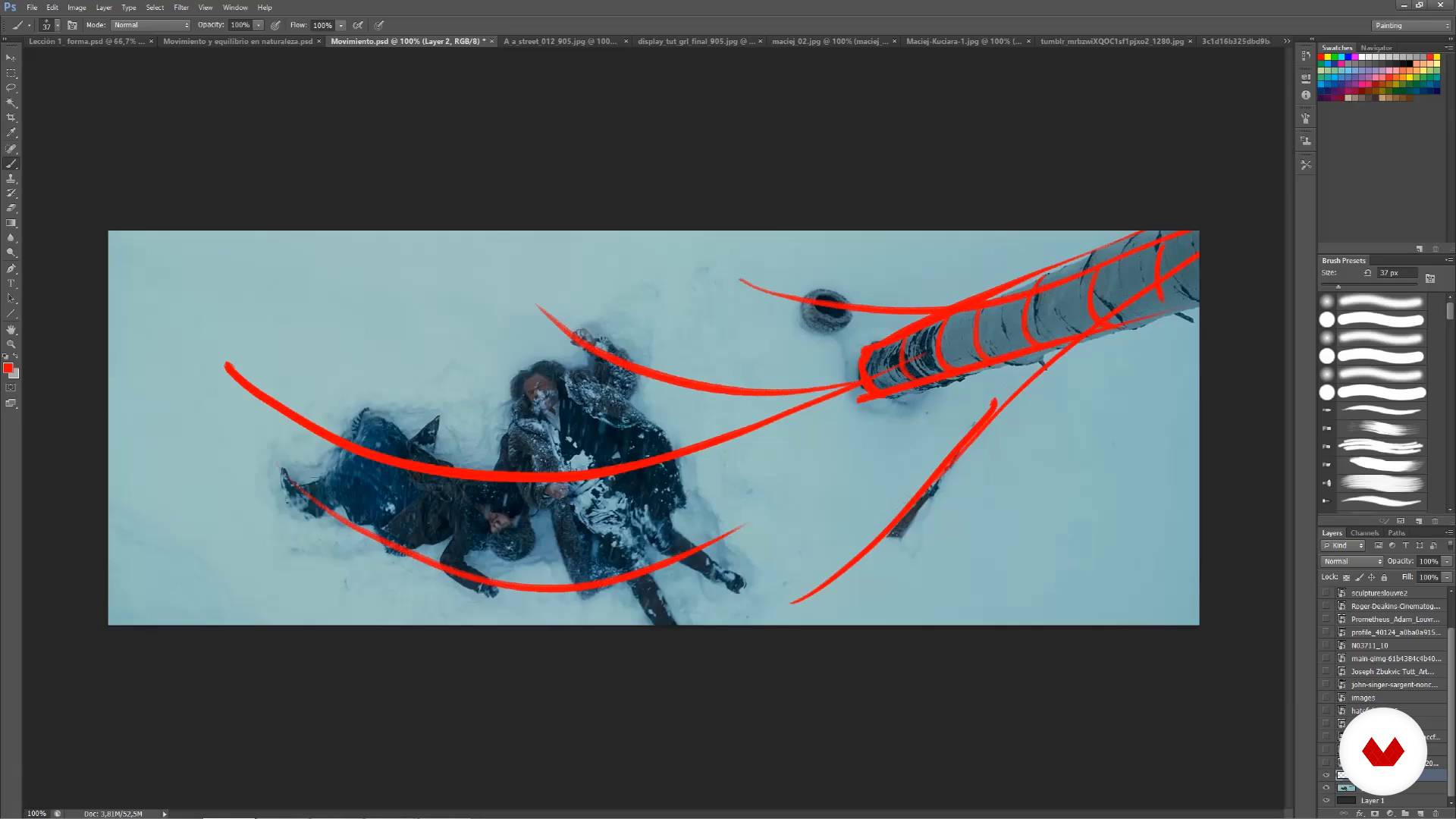Viewport: 1456px width, 819px height.
Task: Select the Rectangular Marquee tool
Action: (x=11, y=73)
